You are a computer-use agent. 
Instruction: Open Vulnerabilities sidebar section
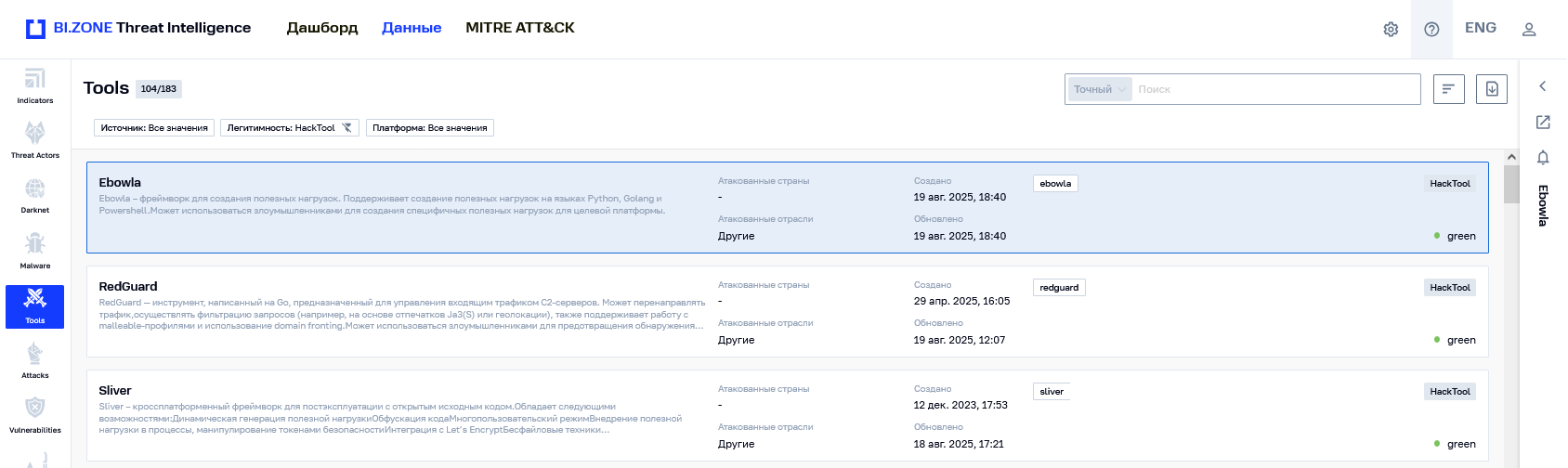(x=34, y=415)
